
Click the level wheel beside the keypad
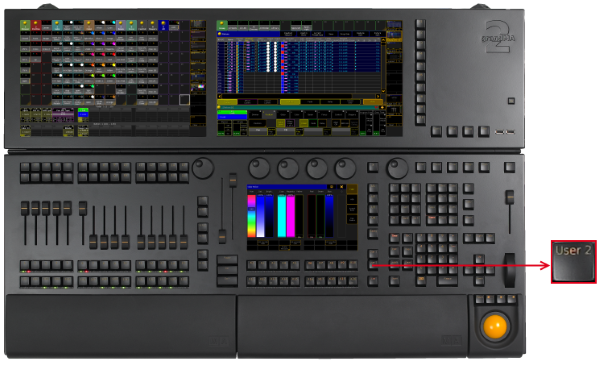tap(509, 270)
